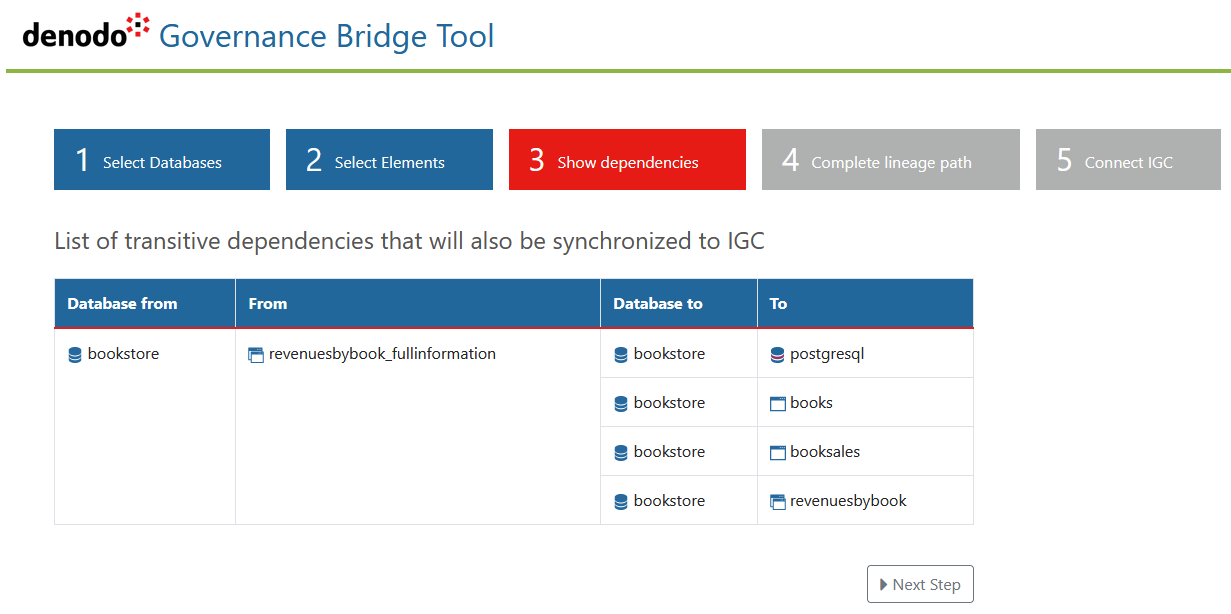The image size is (1231, 614).
Task: Click the red postgresql data source icon
Action: point(778,355)
